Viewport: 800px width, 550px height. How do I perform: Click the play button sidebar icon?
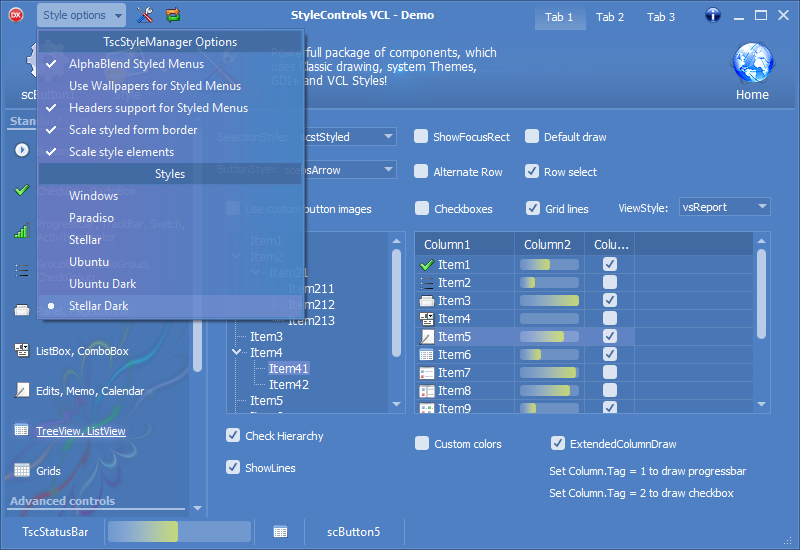[21, 150]
